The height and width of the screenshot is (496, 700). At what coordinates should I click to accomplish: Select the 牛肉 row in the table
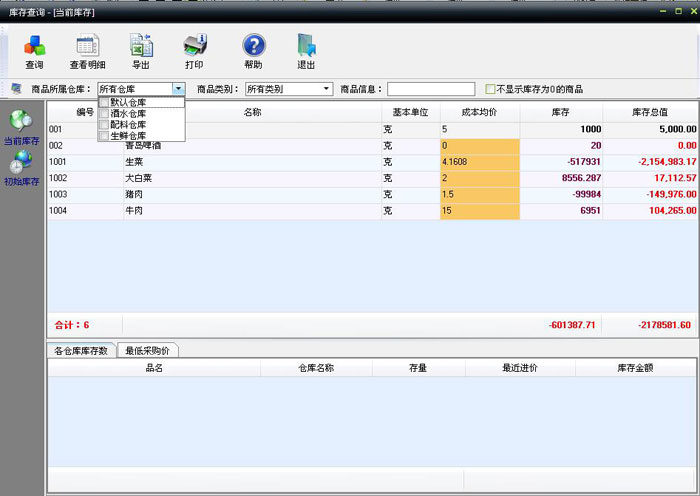point(250,210)
